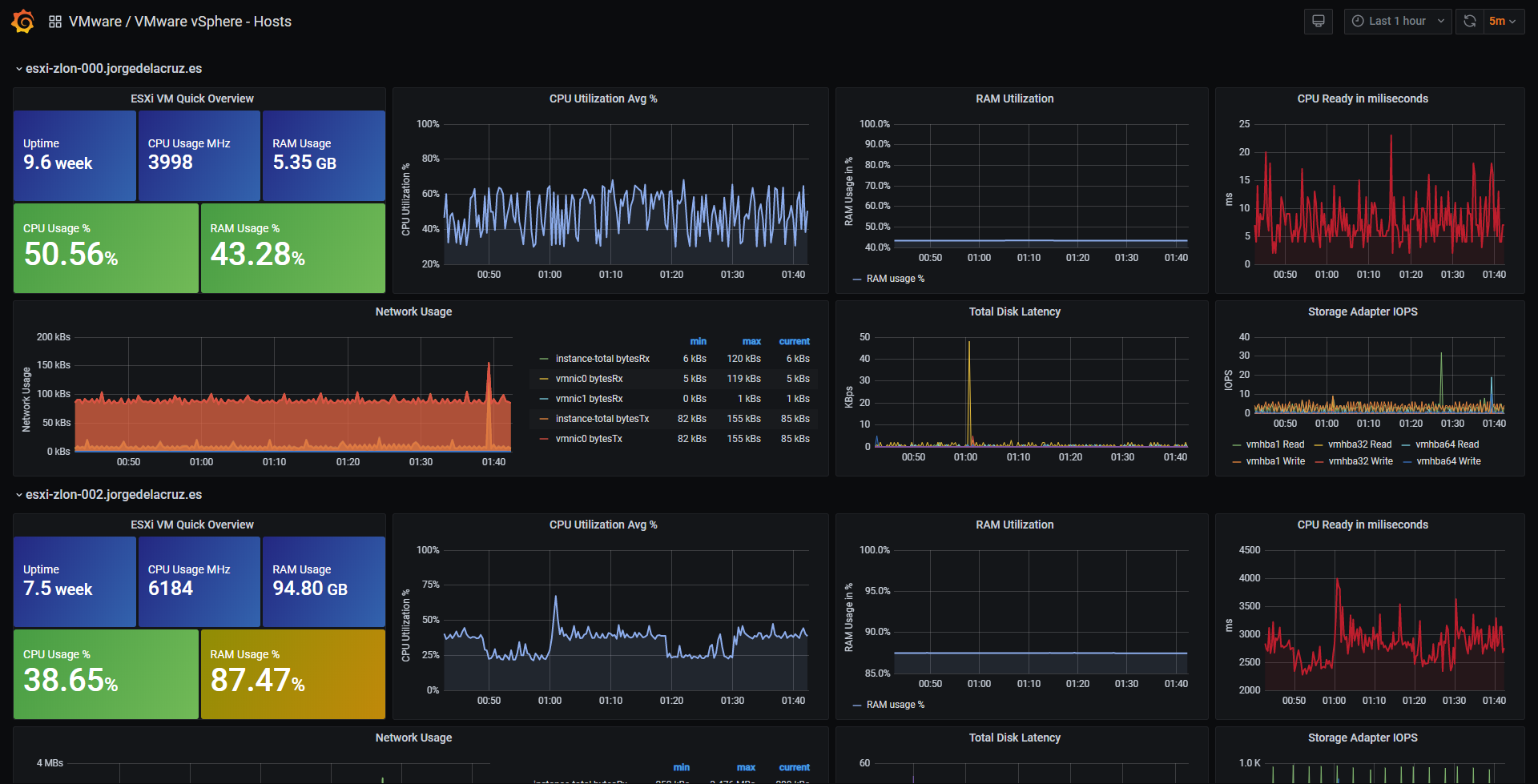Refresh the dashboard now

(x=1469, y=21)
